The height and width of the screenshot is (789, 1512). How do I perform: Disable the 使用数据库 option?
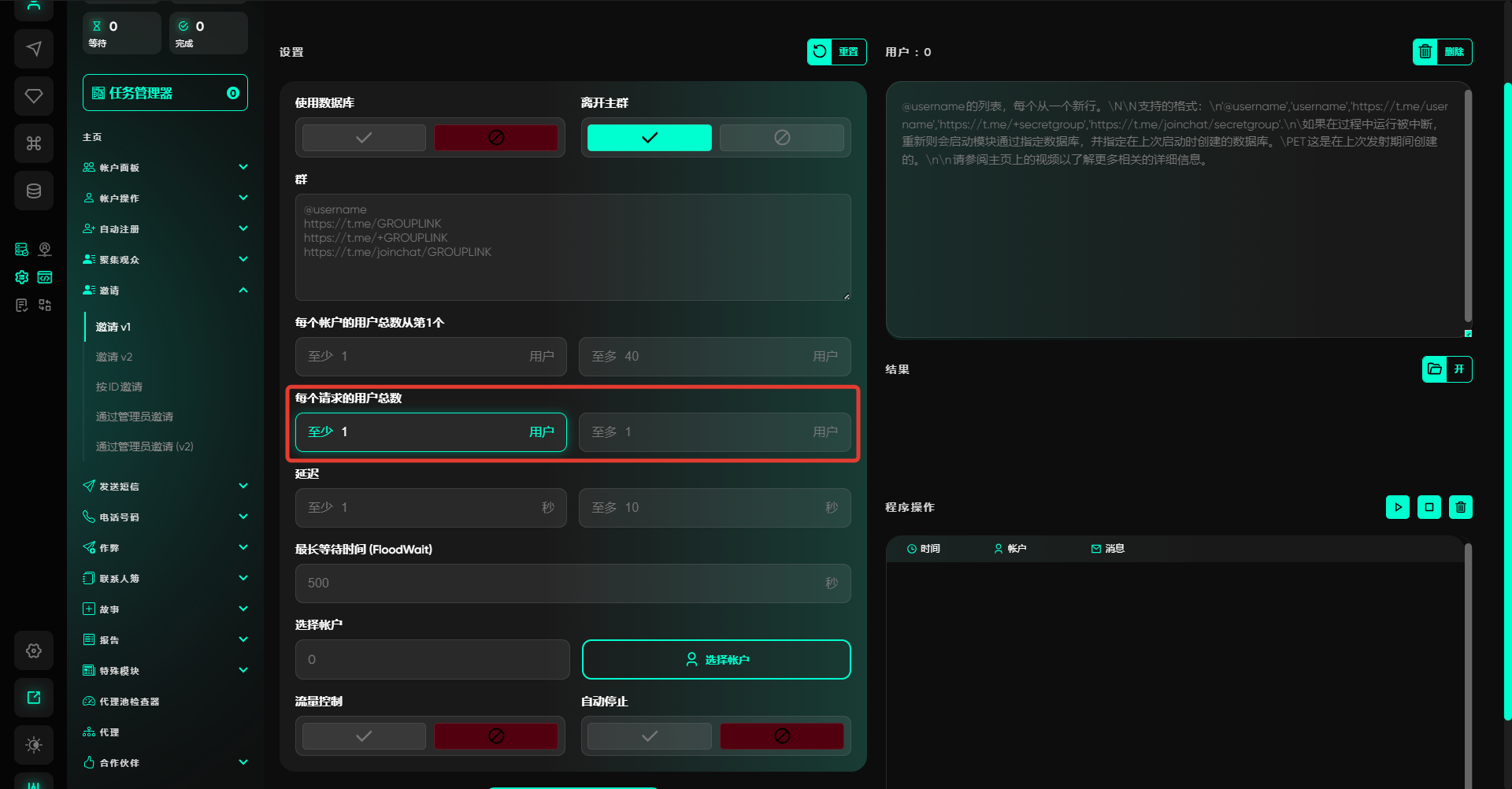coord(496,138)
